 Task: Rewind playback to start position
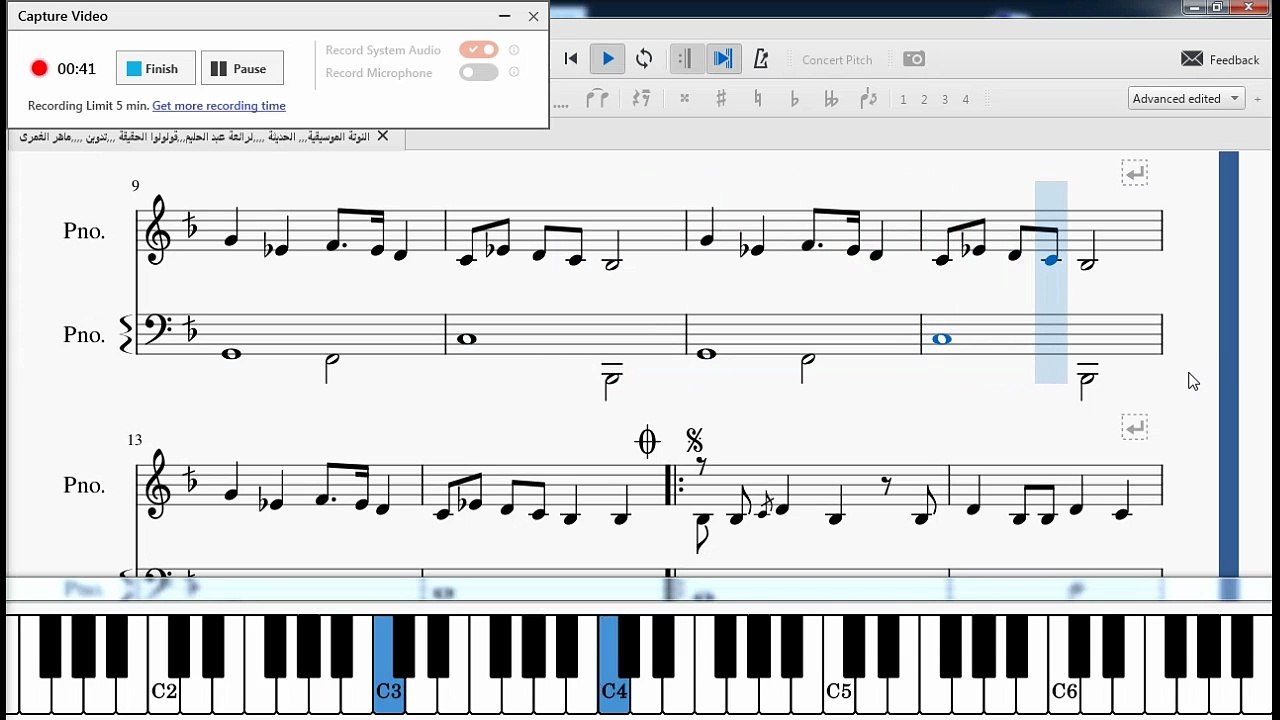(571, 59)
